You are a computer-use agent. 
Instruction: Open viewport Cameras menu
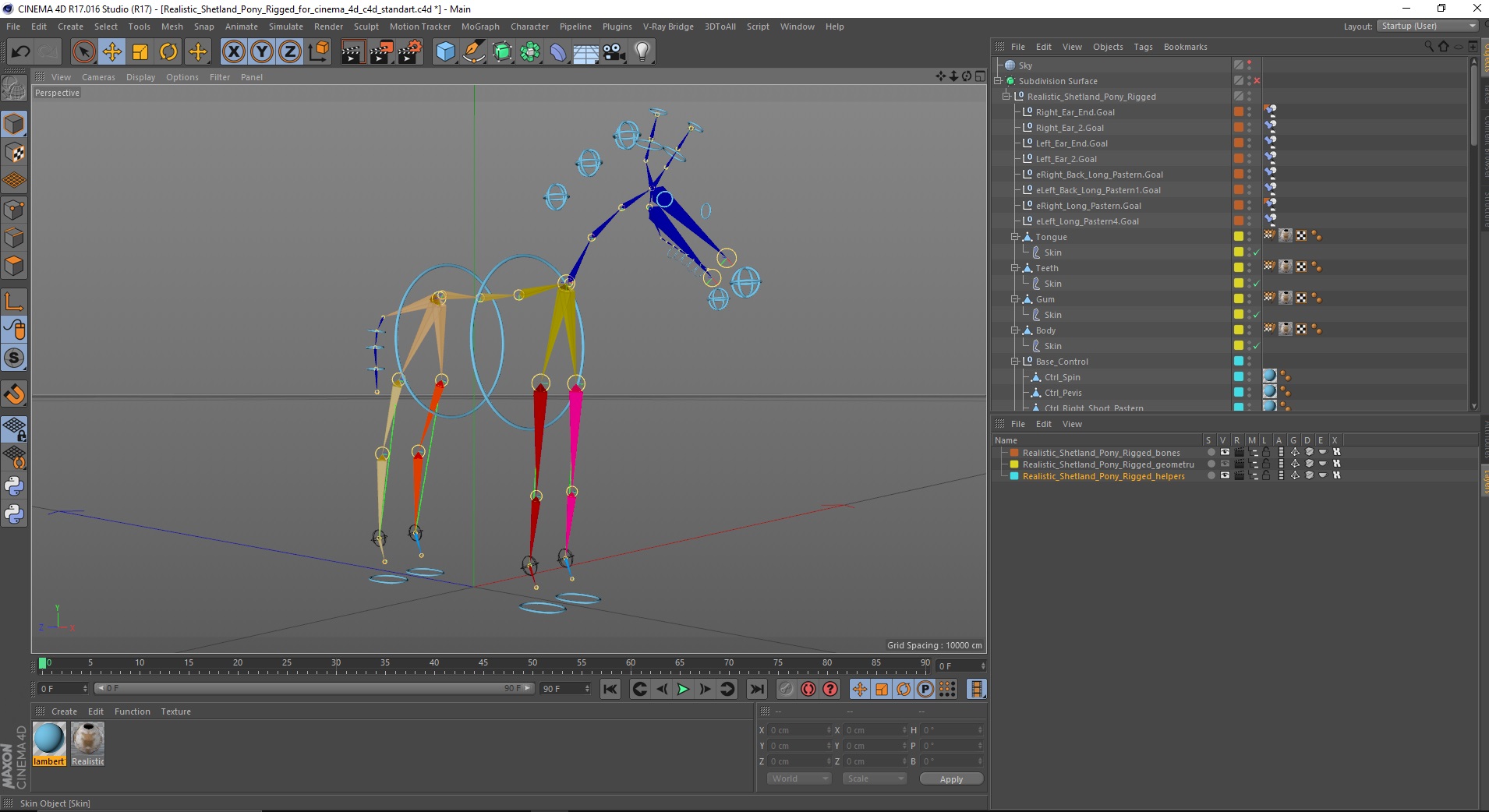[x=98, y=77]
